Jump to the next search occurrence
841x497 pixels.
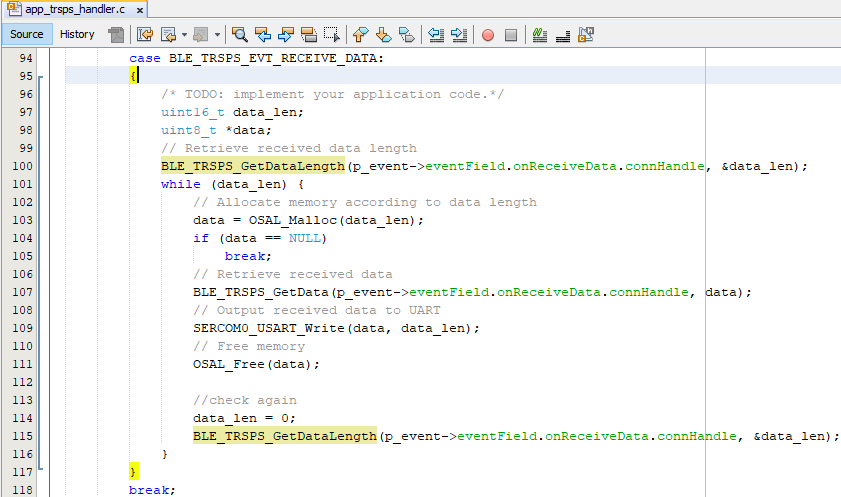286,34
